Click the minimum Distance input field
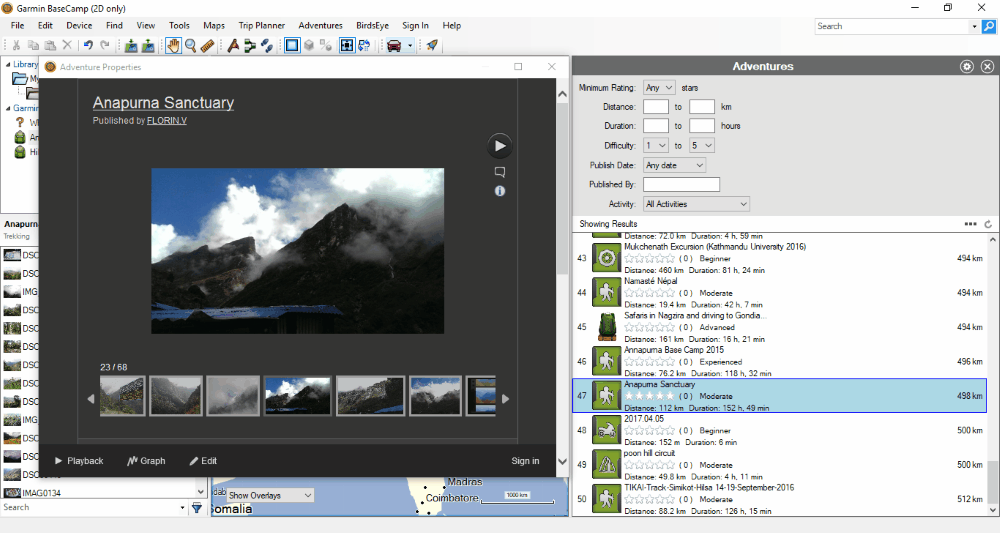The image size is (1000, 533). click(x=656, y=107)
